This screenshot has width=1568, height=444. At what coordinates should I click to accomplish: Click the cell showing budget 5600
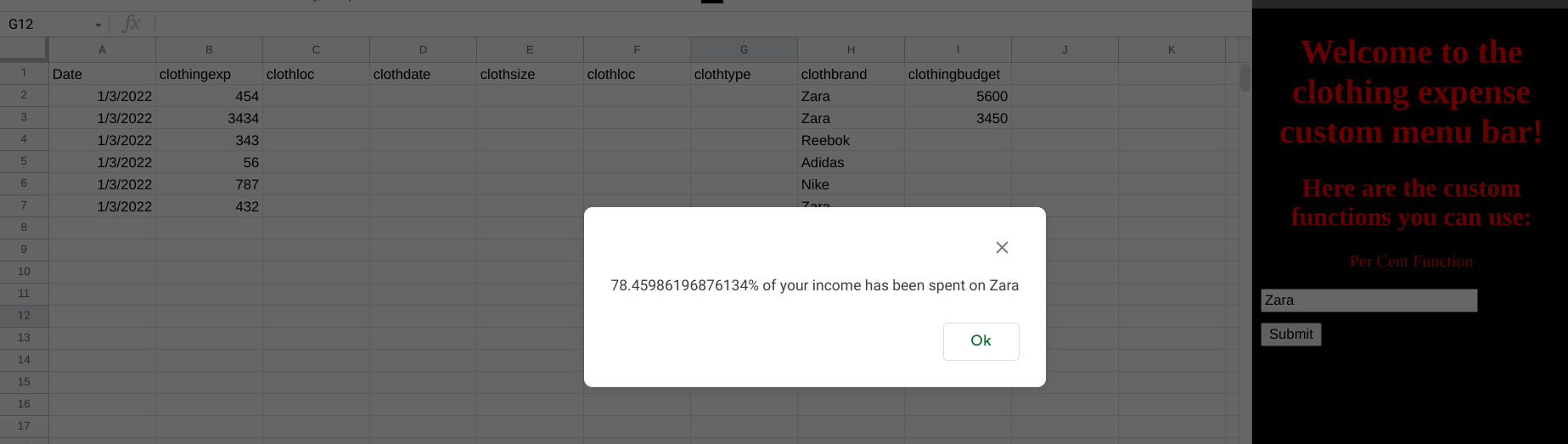pos(957,97)
